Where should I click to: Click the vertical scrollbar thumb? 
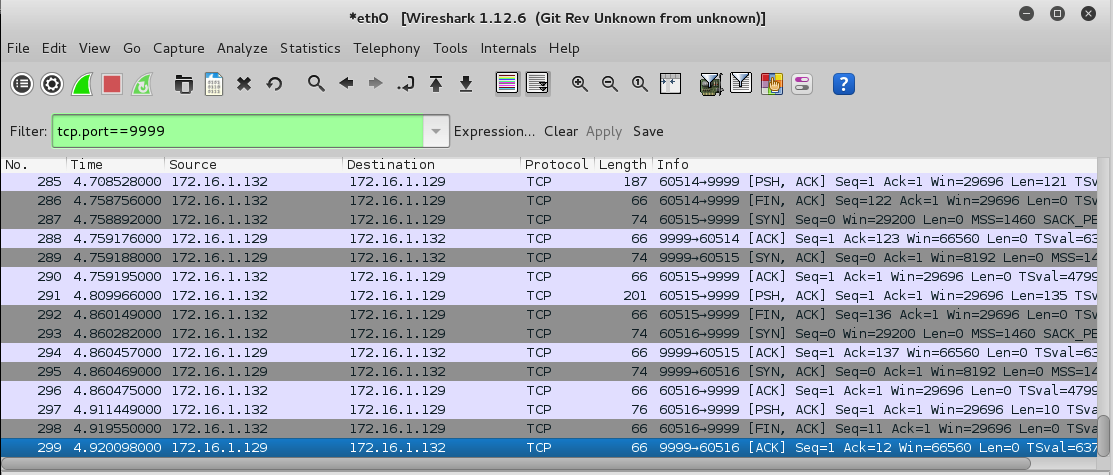pyautogui.click(x=1104, y=436)
